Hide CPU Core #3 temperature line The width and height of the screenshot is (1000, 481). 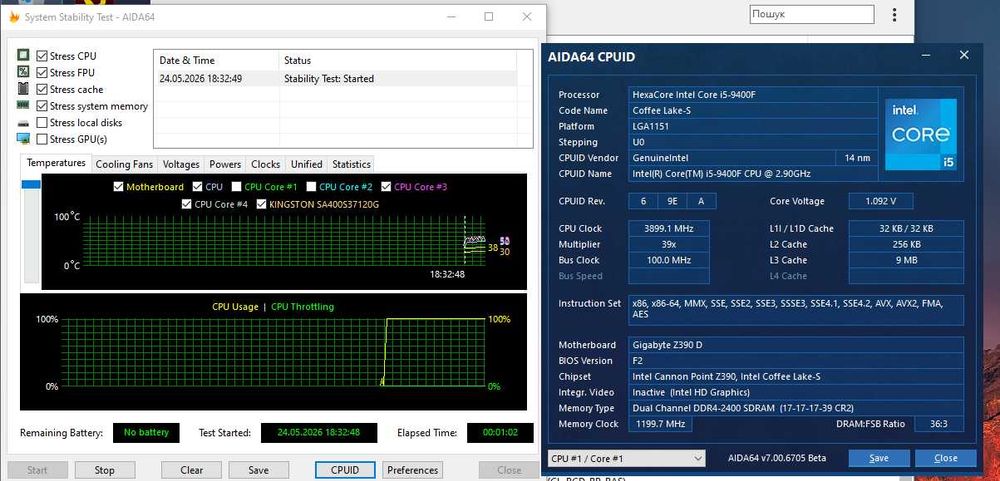[386, 187]
